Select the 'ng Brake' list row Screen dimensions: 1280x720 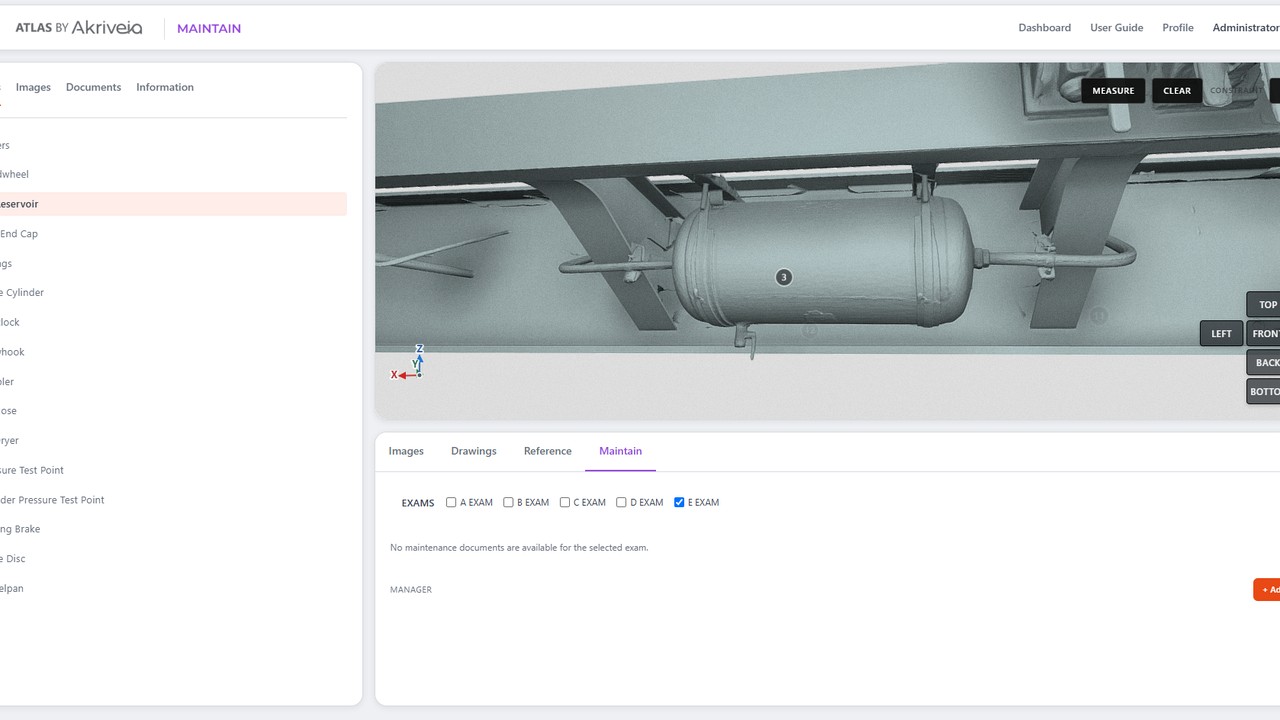(x=173, y=529)
